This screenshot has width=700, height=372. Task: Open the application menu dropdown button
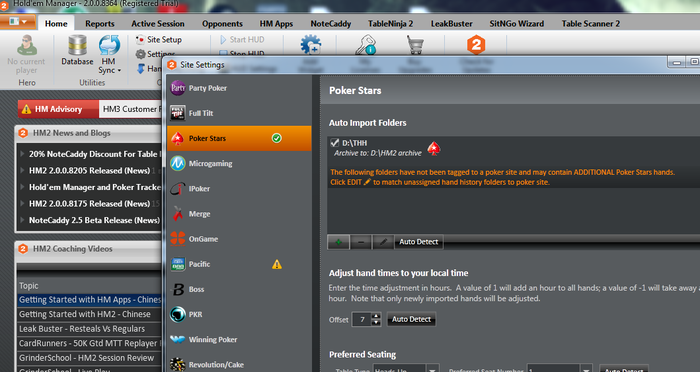pyautogui.click(x=18, y=21)
